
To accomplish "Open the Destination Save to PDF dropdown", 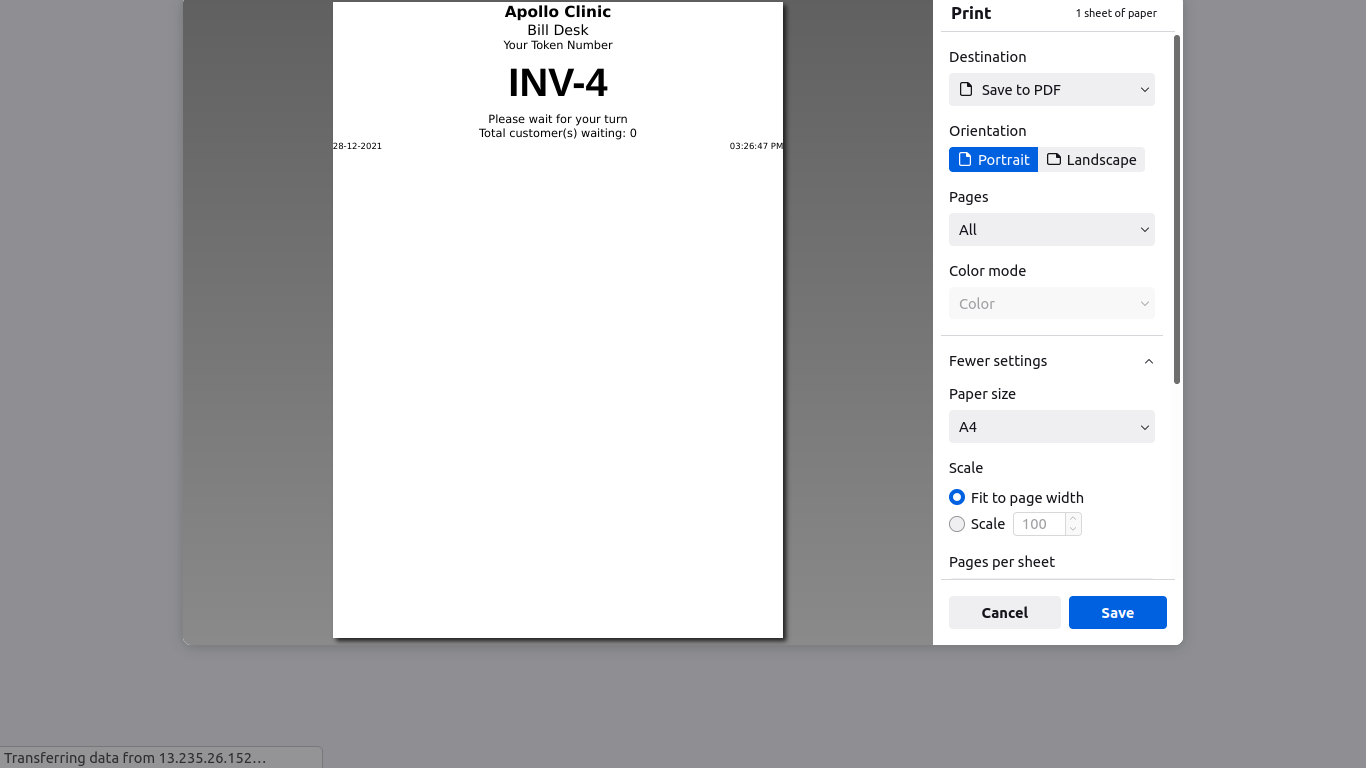I will click(1051, 90).
